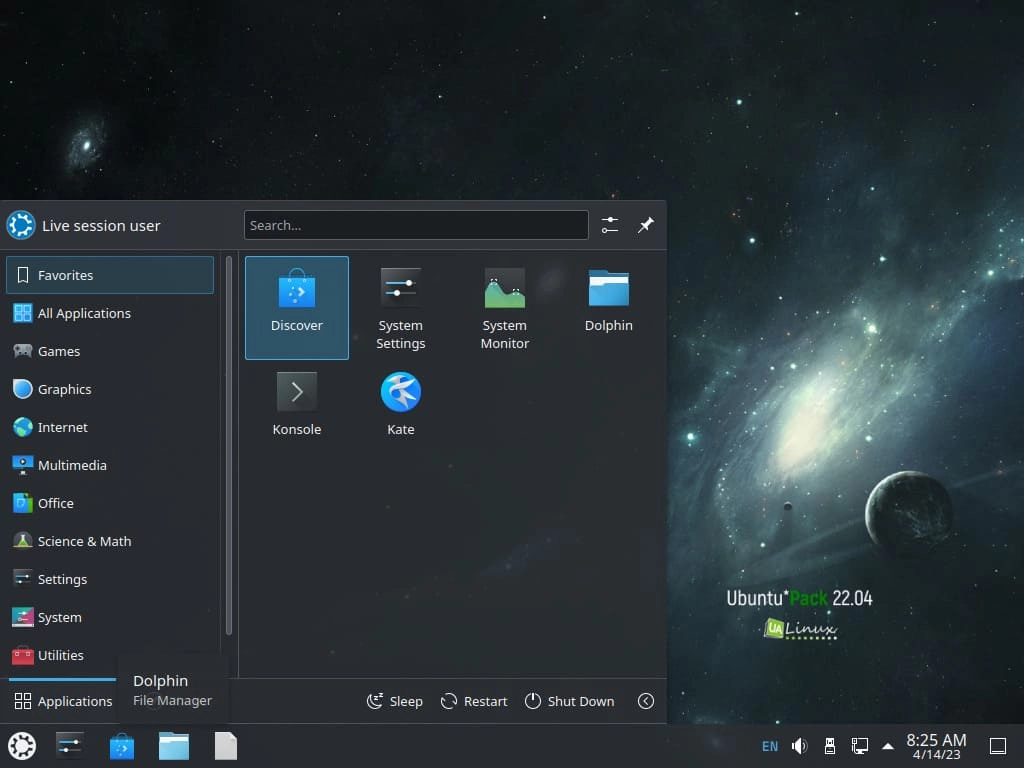The image size is (1024, 768).
Task: Open Dolphin file manager in favorites grid
Action: point(609,308)
